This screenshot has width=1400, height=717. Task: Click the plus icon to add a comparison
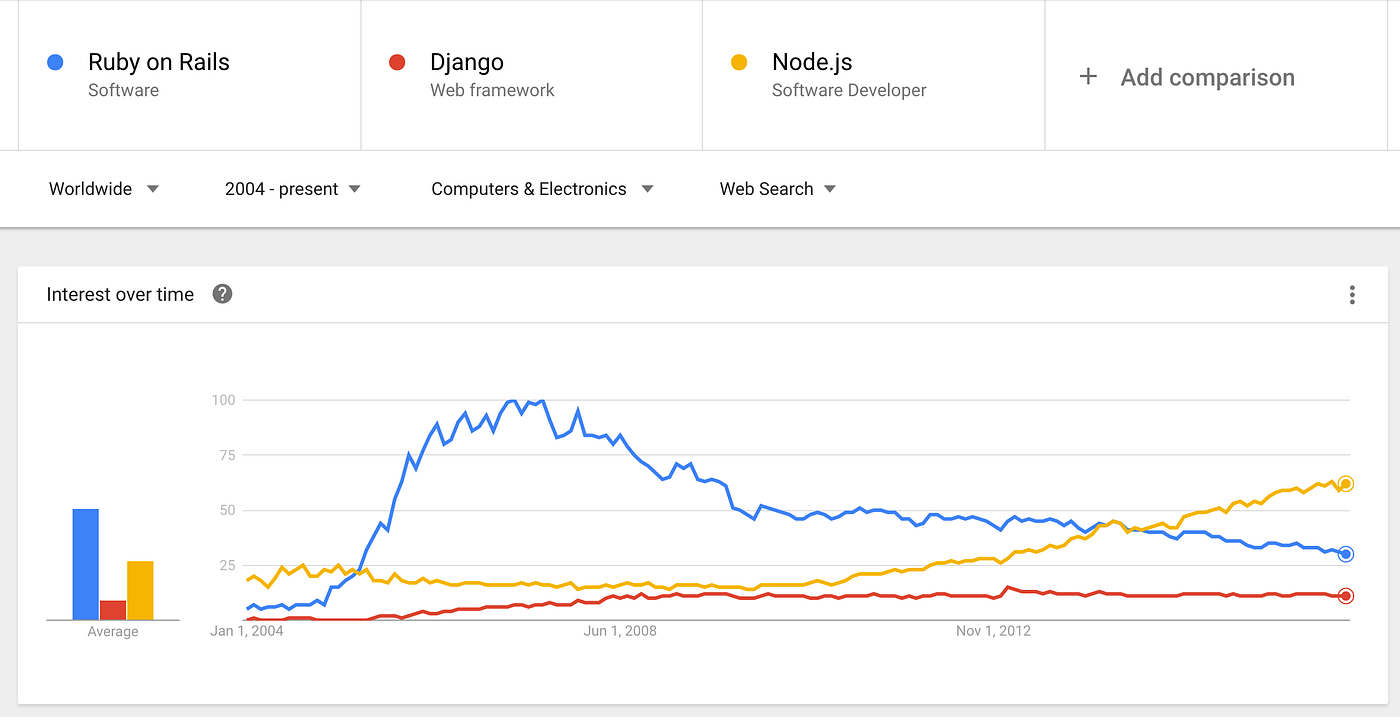pos(1087,76)
